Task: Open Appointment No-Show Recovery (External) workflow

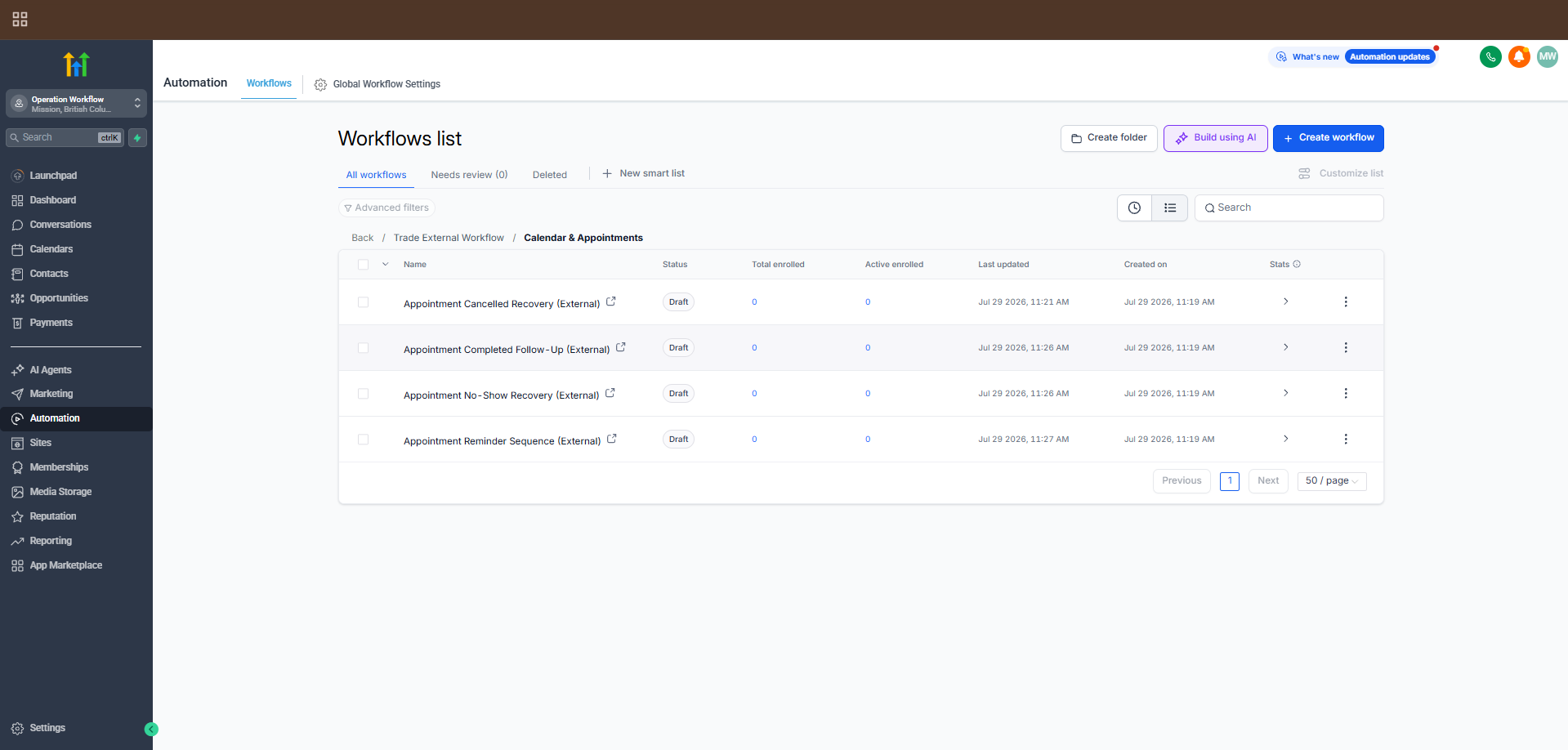Action: click(x=502, y=395)
